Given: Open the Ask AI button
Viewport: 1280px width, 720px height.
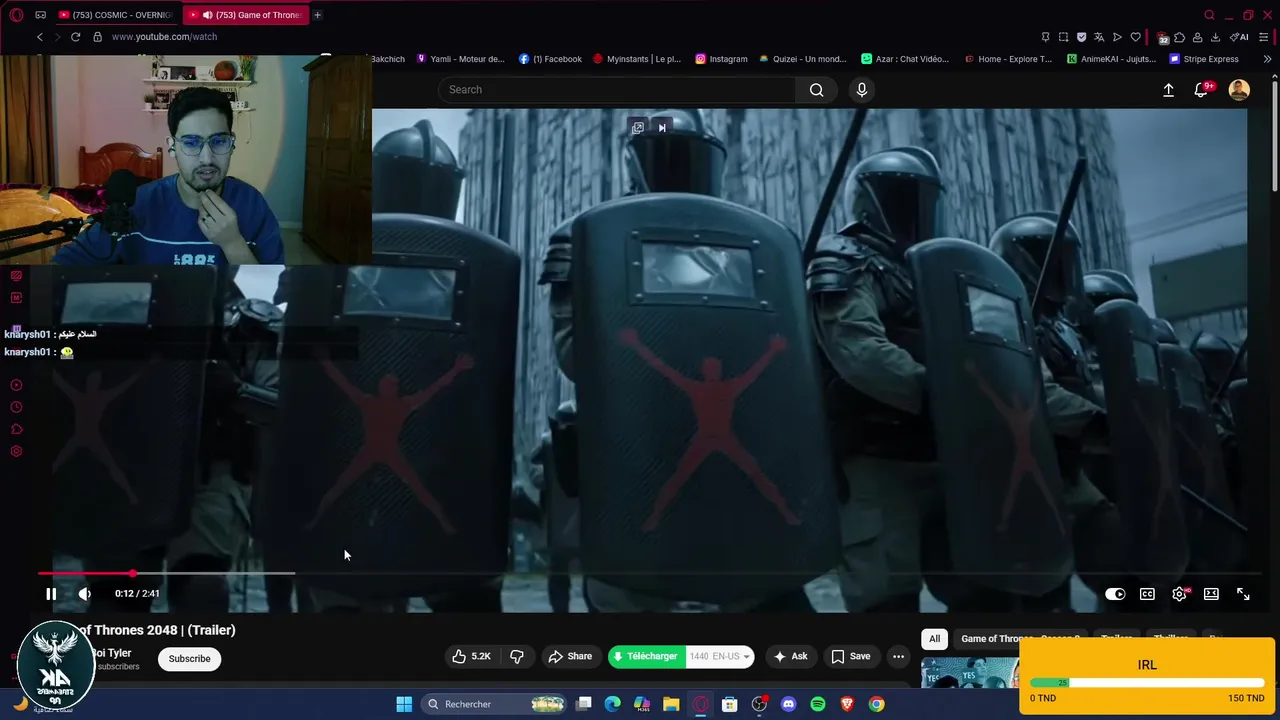Looking at the screenshot, I should pyautogui.click(x=790, y=656).
